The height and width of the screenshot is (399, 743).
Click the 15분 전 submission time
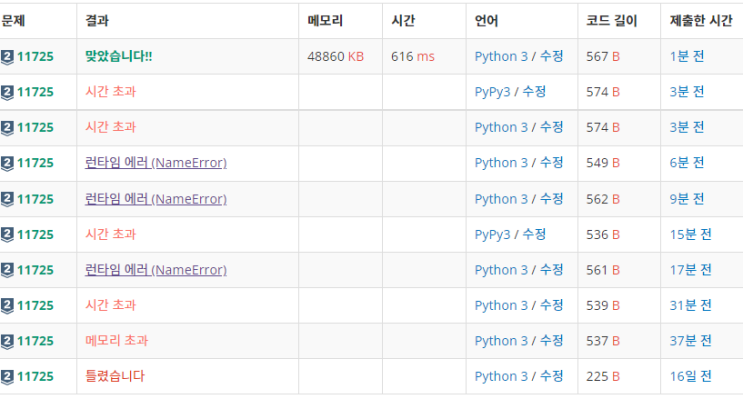click(x=690, y=234)
